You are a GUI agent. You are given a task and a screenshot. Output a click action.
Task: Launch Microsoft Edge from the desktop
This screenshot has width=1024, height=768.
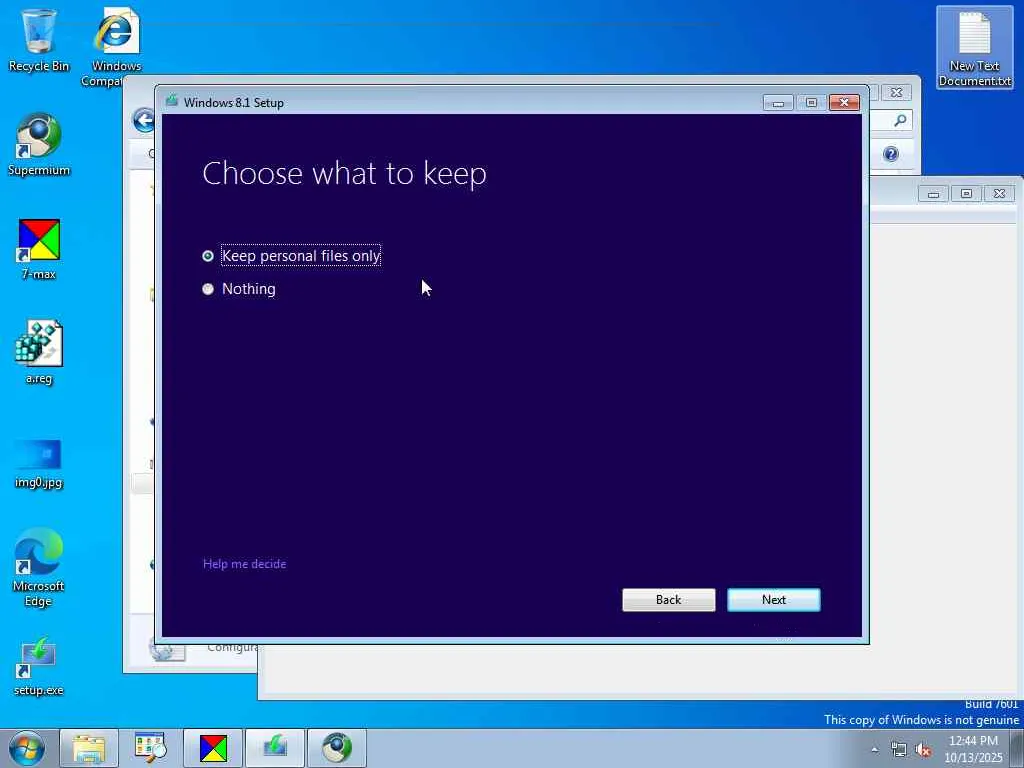39,567
